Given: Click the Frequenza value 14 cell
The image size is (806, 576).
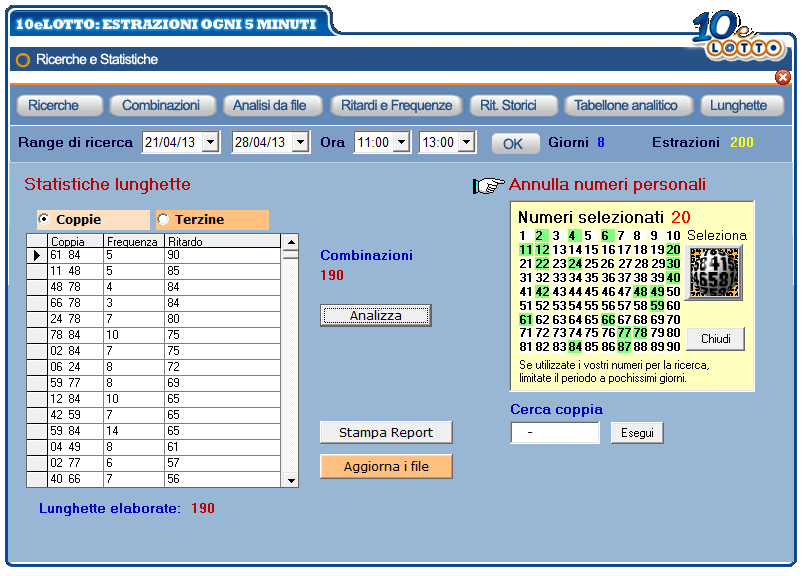Looking at the screenshot, I should click(134, 430).
